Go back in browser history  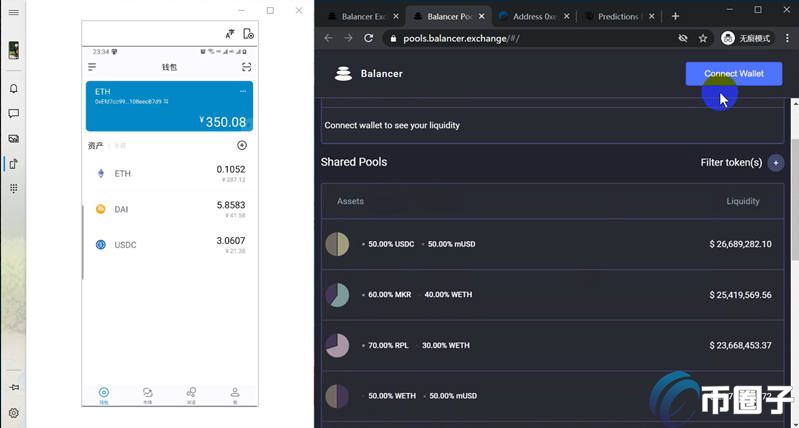pos(329,38)
